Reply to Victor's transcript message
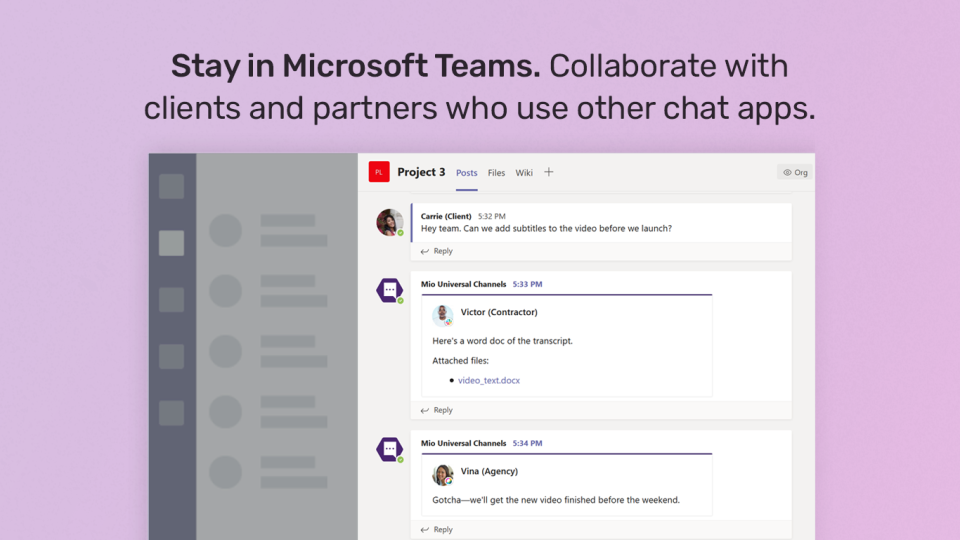960x540 pixels. pyautogui.click(x=437, y=410)
